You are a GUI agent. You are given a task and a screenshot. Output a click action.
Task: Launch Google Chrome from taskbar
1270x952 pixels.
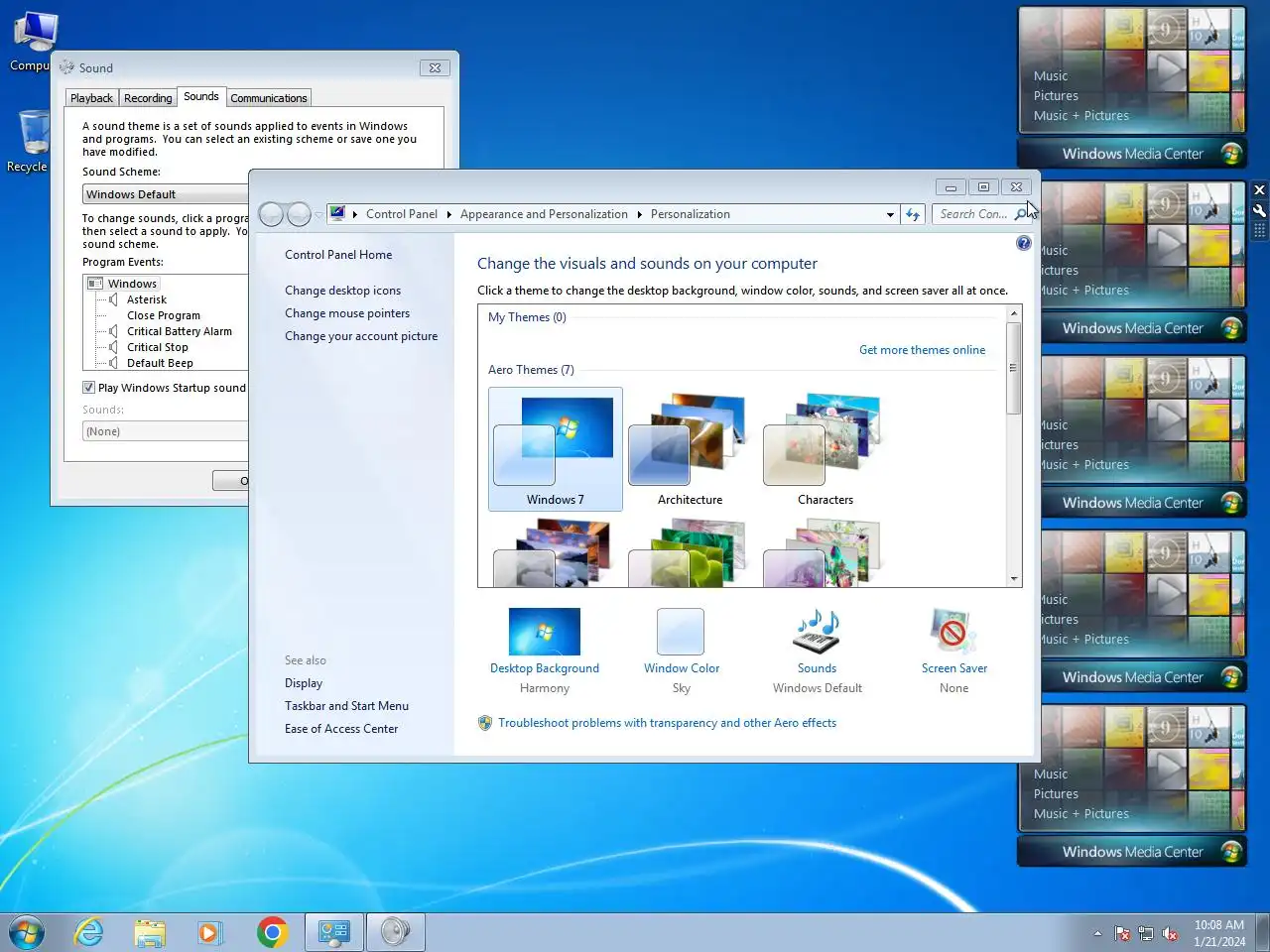(x=272, y=932)
